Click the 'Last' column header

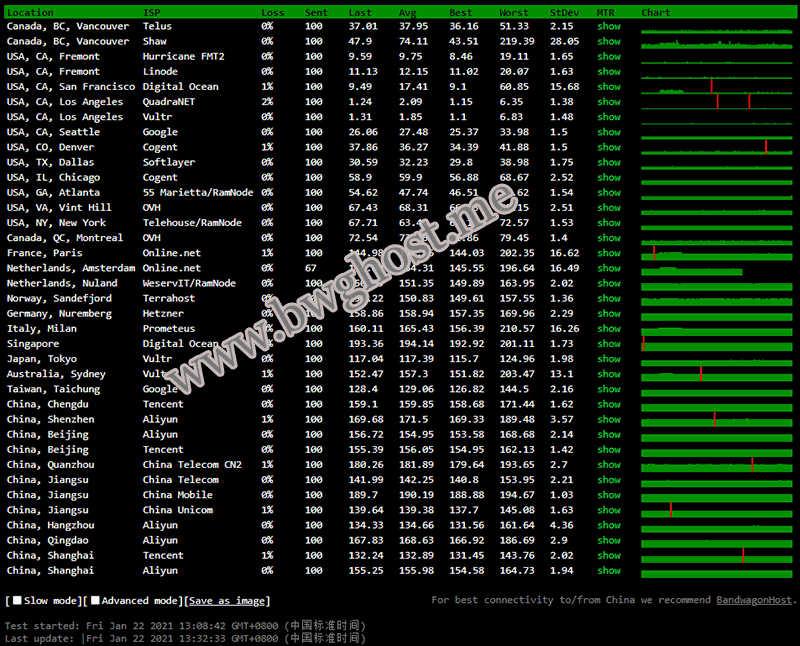360,12
